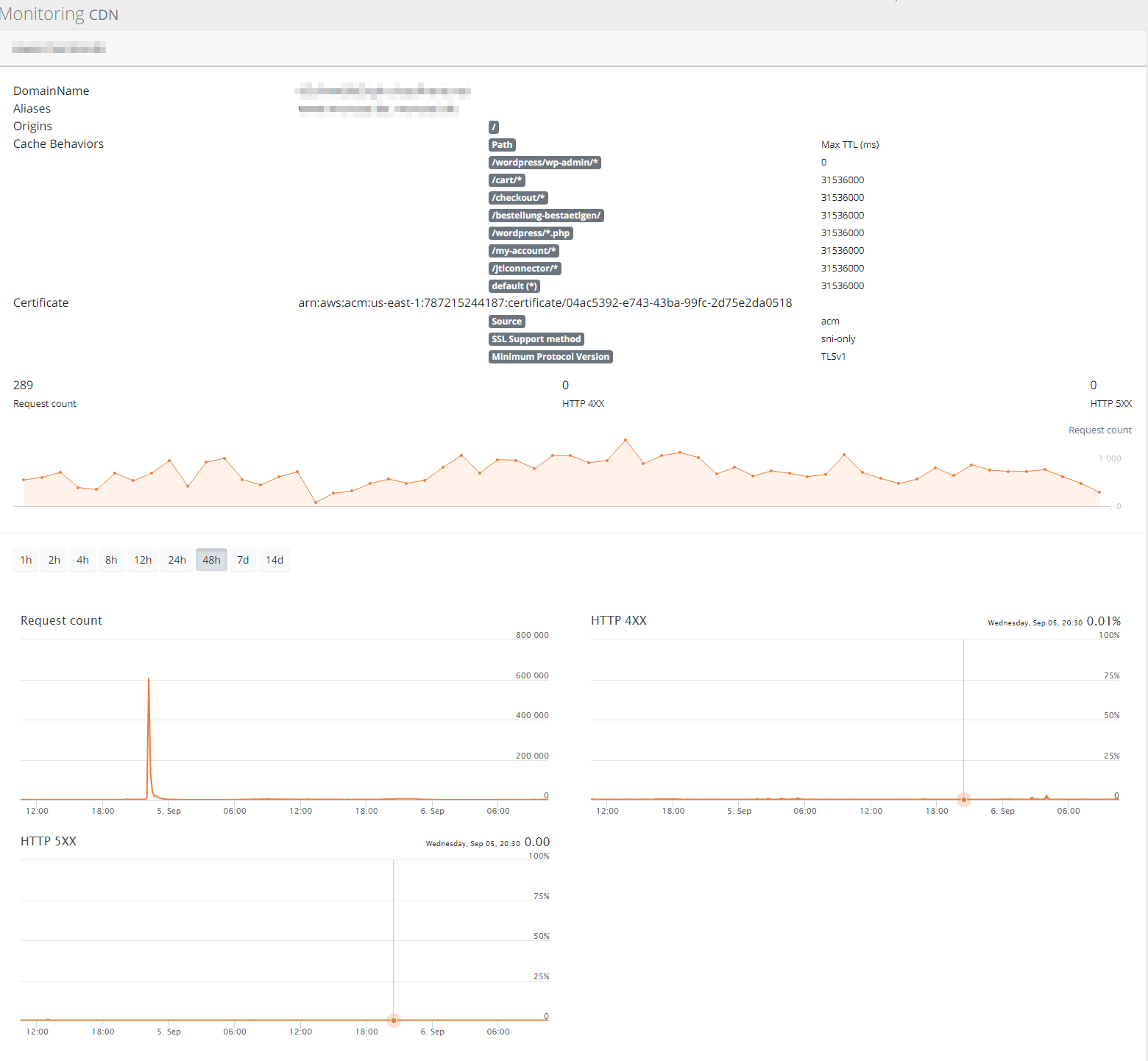The width and height of the screenshot is (1148, 1061).
Task: Click the Monitoring CDN page heading
Action: pyautogui.click(x=59, y=14)
